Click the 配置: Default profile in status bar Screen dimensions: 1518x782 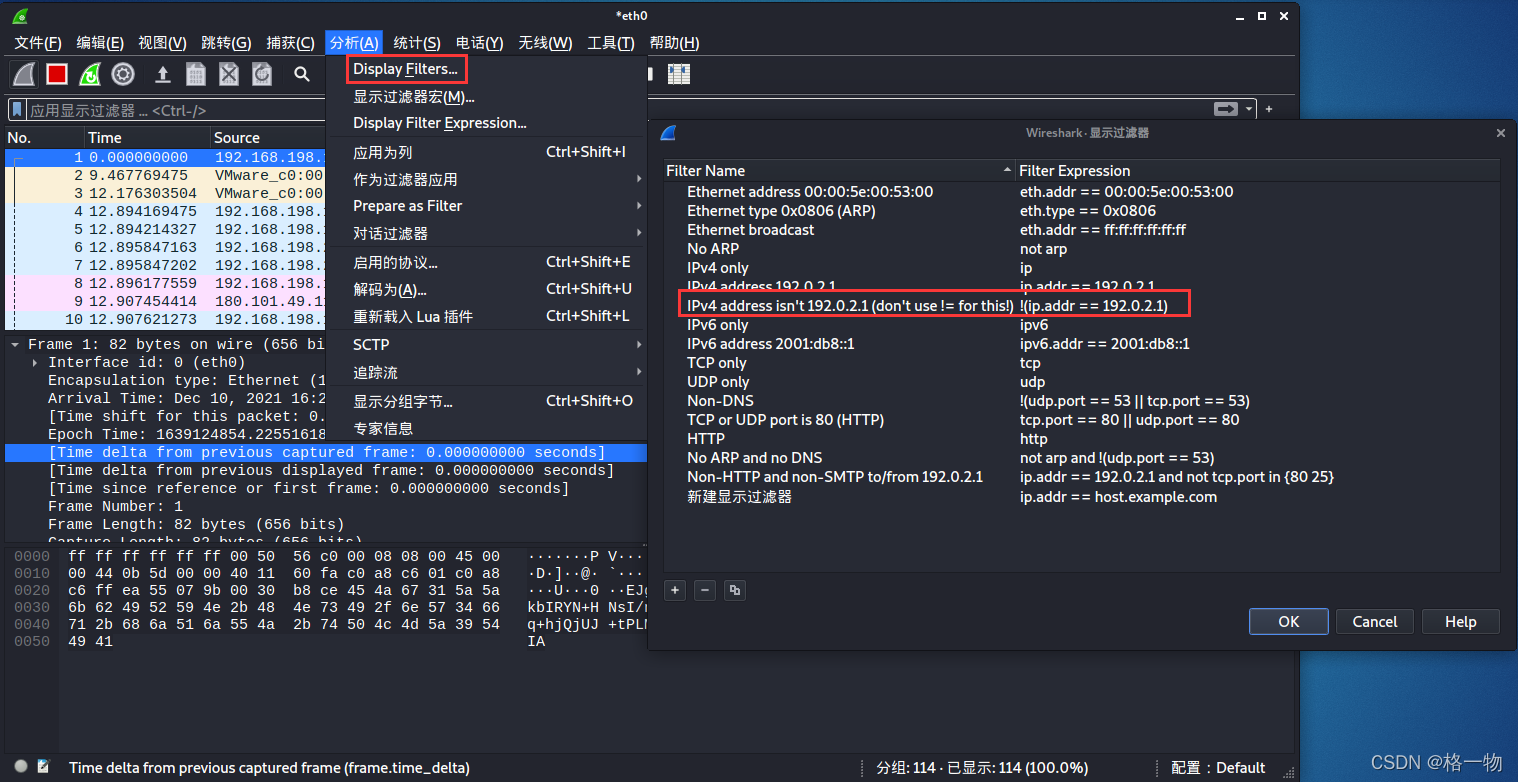[x=1219, y=767]
